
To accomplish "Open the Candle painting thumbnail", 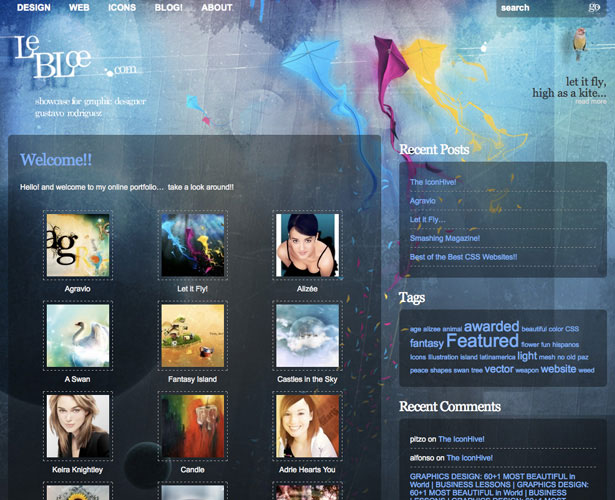I will [x=193, y=426].
